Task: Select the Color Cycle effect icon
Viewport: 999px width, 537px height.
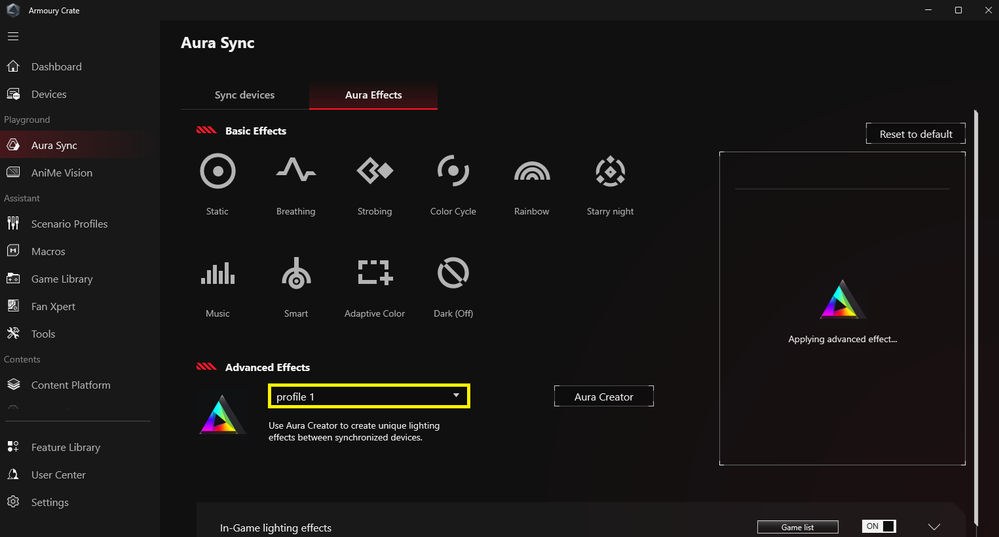Action: [x=453, y=171]
